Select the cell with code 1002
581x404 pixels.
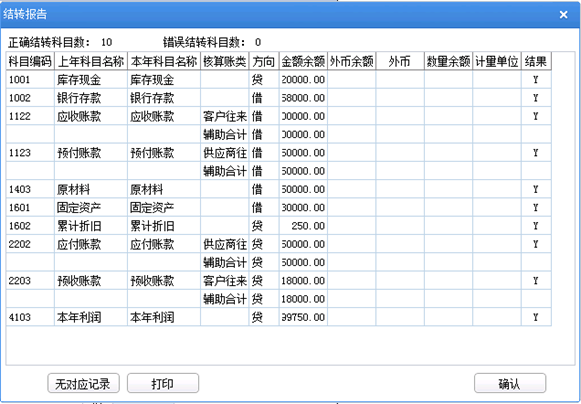click(x=30, y=98)
